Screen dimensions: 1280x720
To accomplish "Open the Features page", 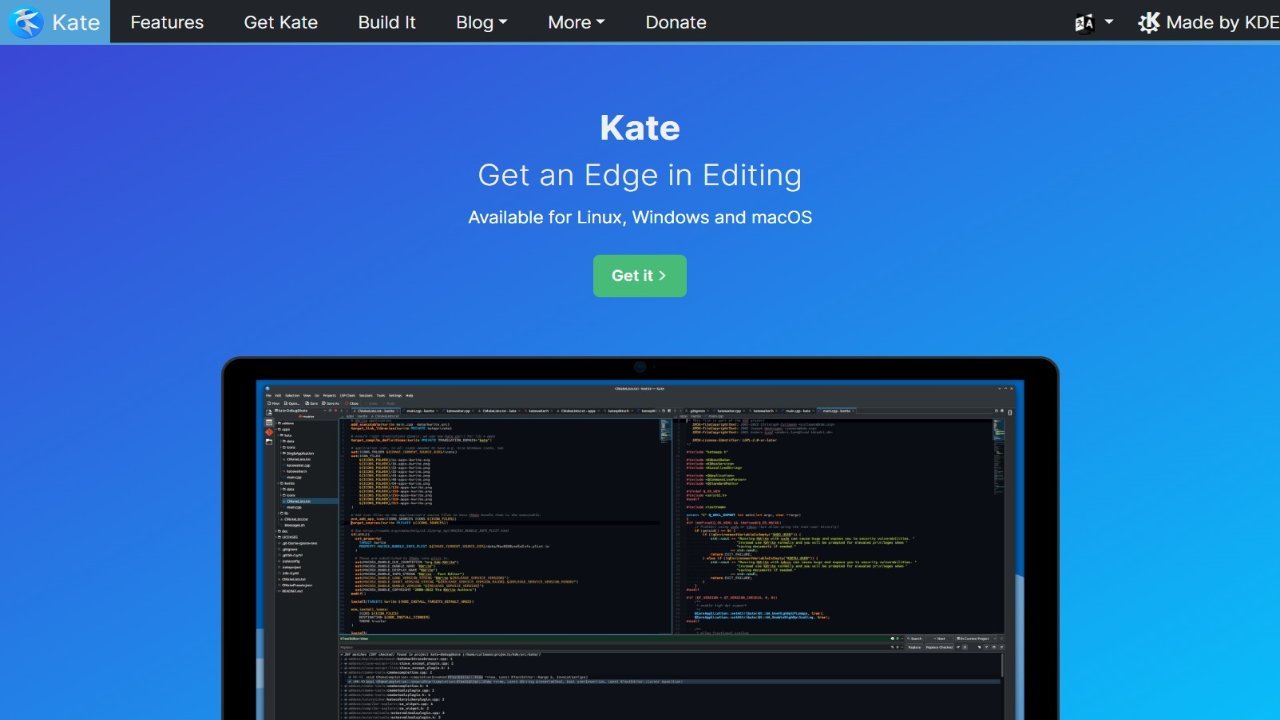I will (x=167, y=22).
